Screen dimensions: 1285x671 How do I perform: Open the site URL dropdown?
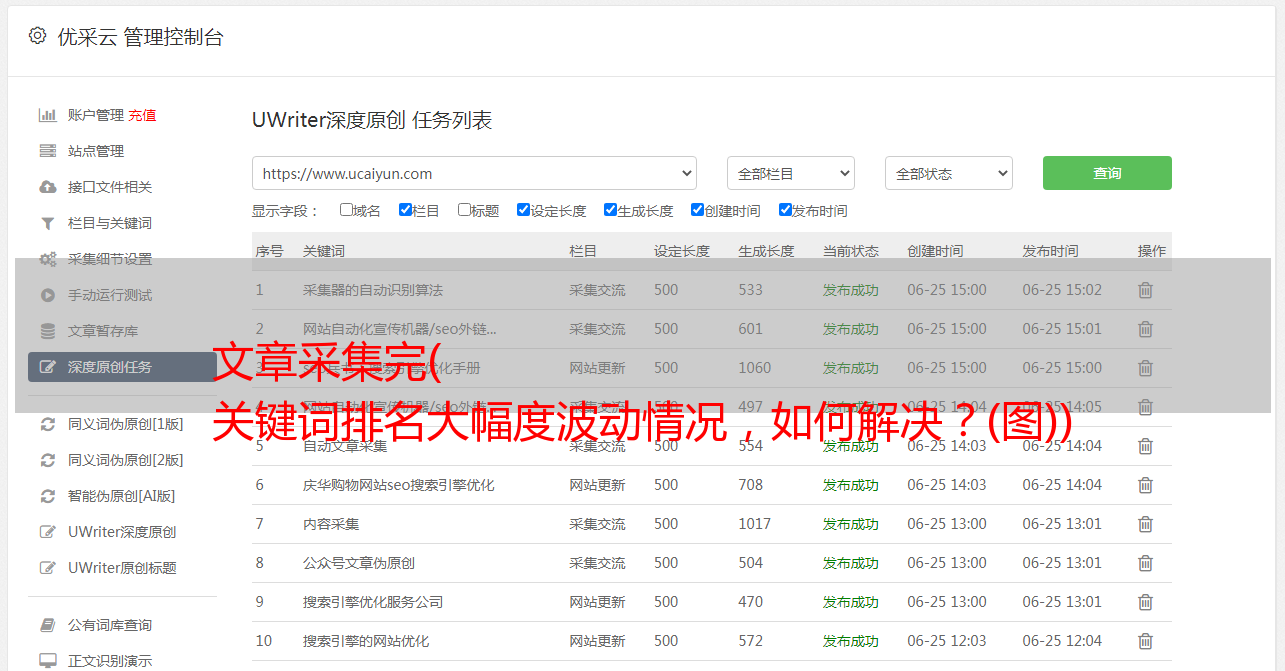pos(474,173)
